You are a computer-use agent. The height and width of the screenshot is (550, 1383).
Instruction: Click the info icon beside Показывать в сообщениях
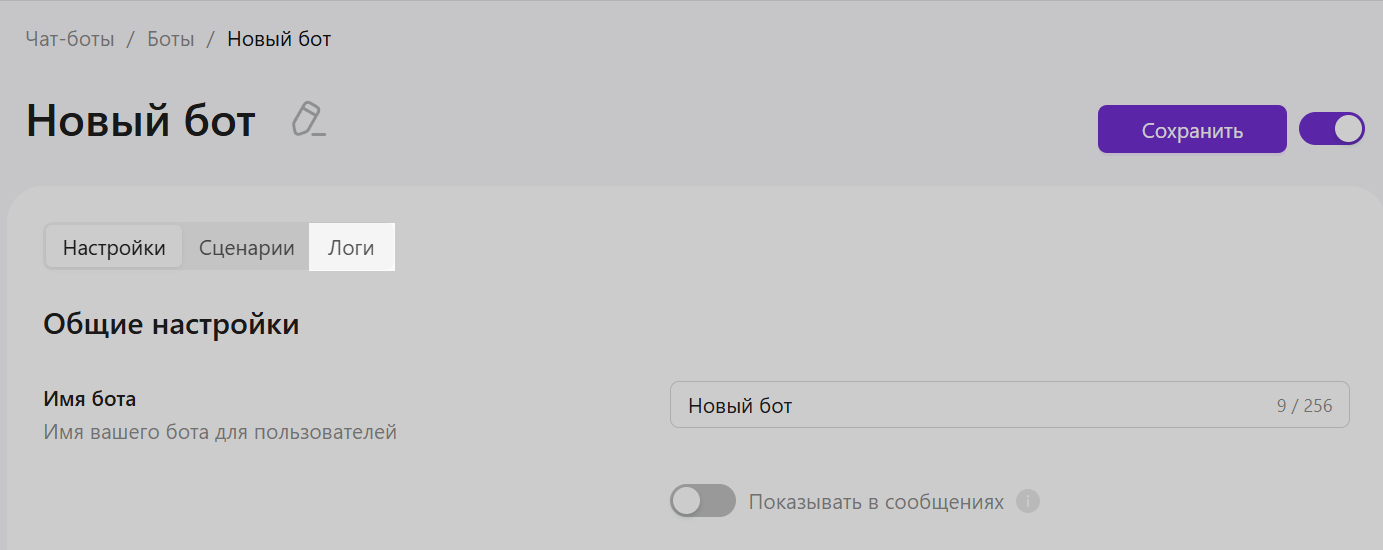(x=1028, y=501)
